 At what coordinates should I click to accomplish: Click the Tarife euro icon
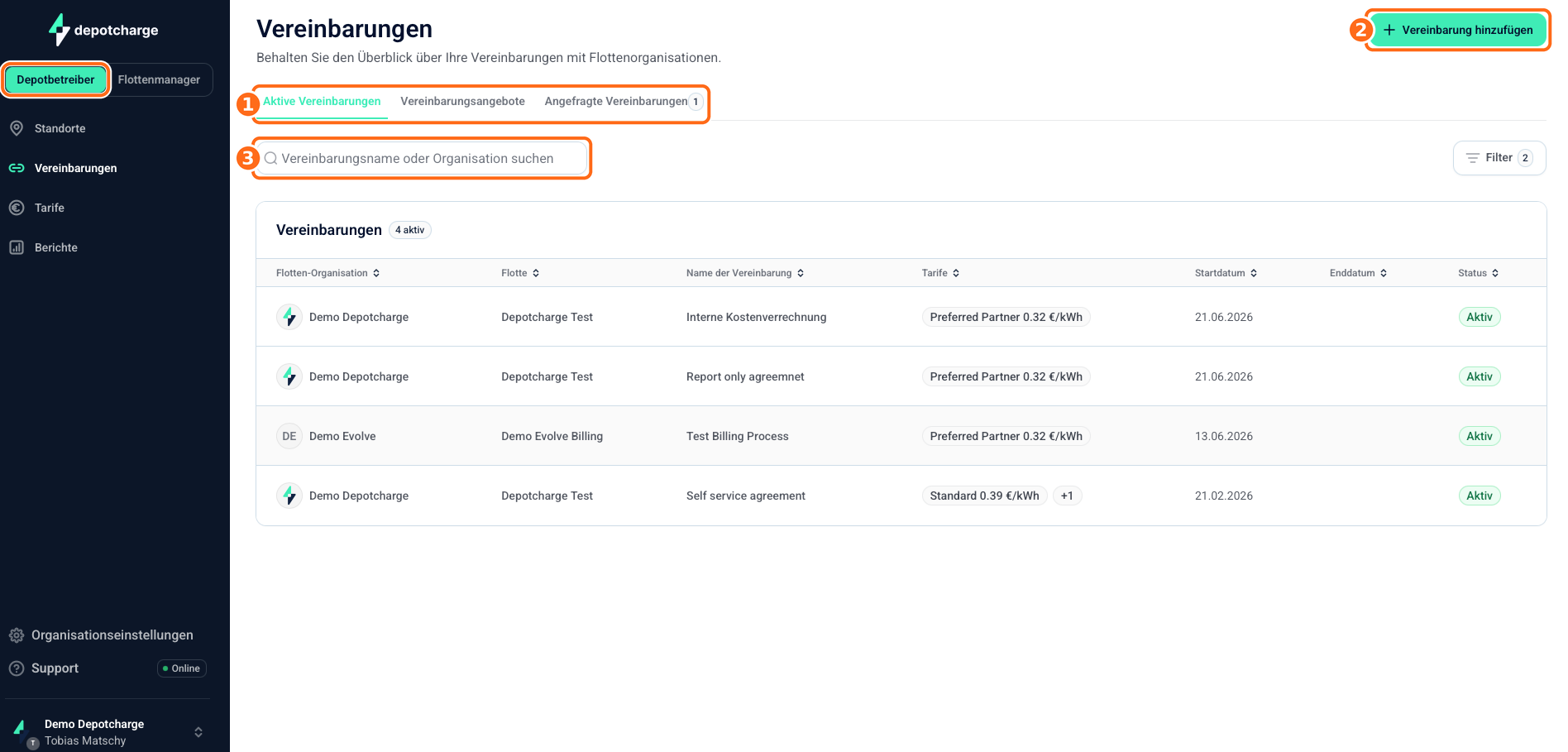tap(17, 208)
